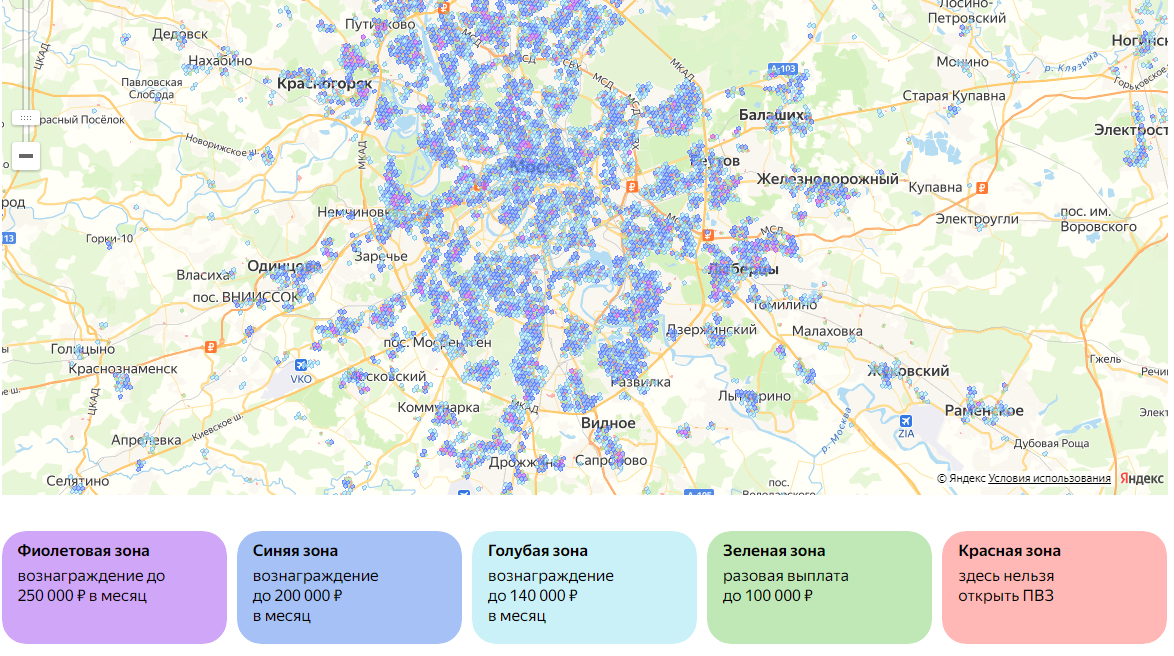Click the Краснознаменск label

coord(124,368)
